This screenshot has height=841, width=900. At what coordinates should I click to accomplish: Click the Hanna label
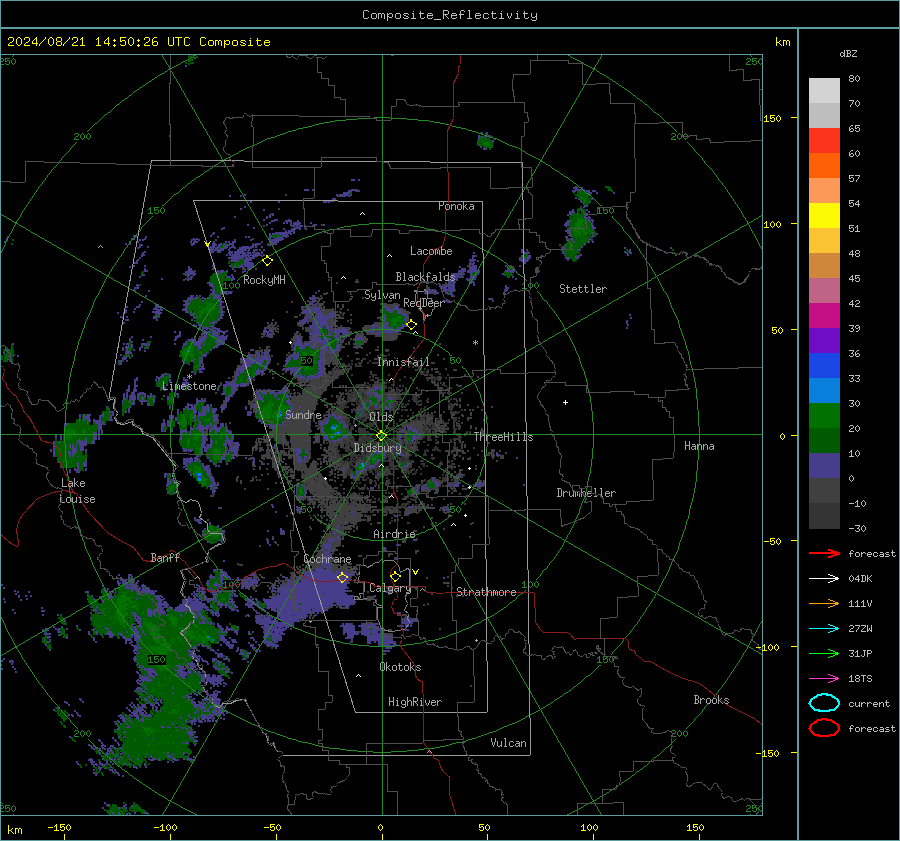click(x=699, y=446)
